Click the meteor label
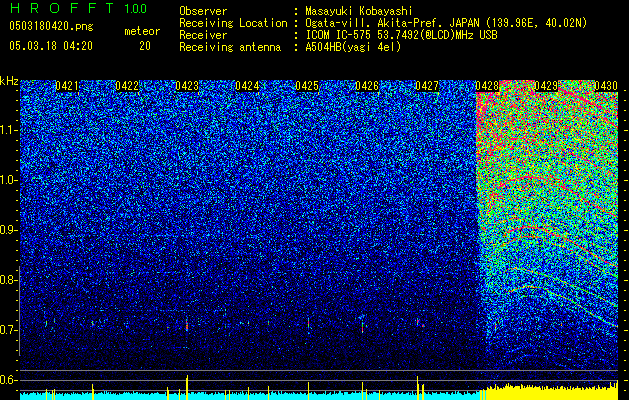 tap(142, 31)
